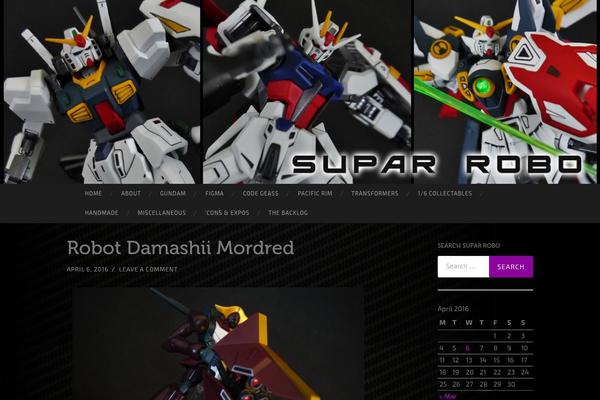
Task: Click calendar date 19
Action: point(456,372)
